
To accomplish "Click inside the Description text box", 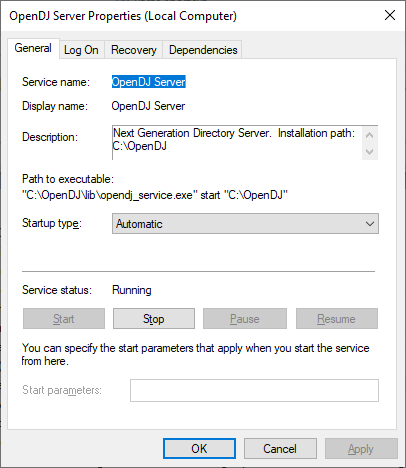I will coord(237,143).
